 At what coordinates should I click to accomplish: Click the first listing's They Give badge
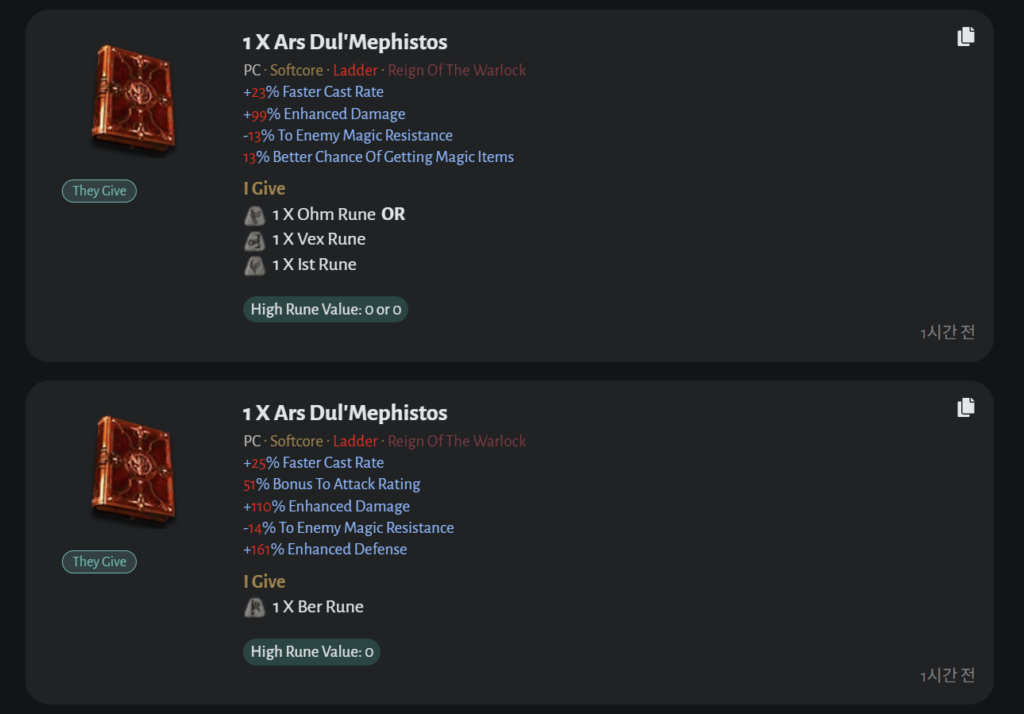point(99,191)
